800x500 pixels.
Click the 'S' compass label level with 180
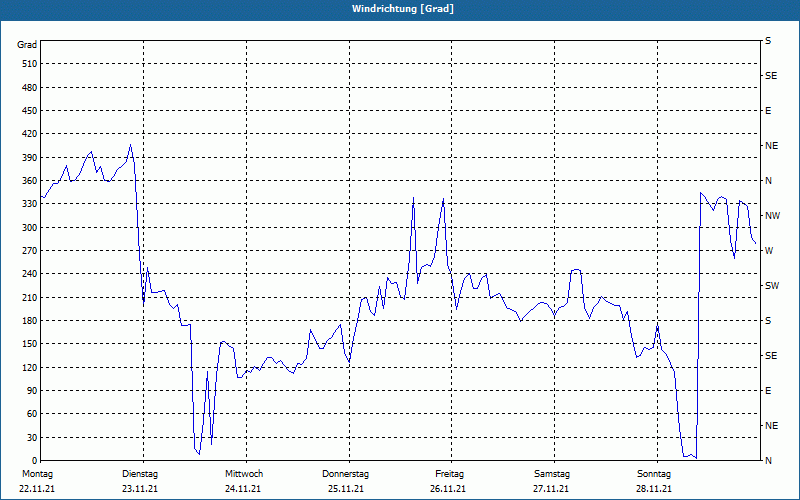click(x=768, y=321)
